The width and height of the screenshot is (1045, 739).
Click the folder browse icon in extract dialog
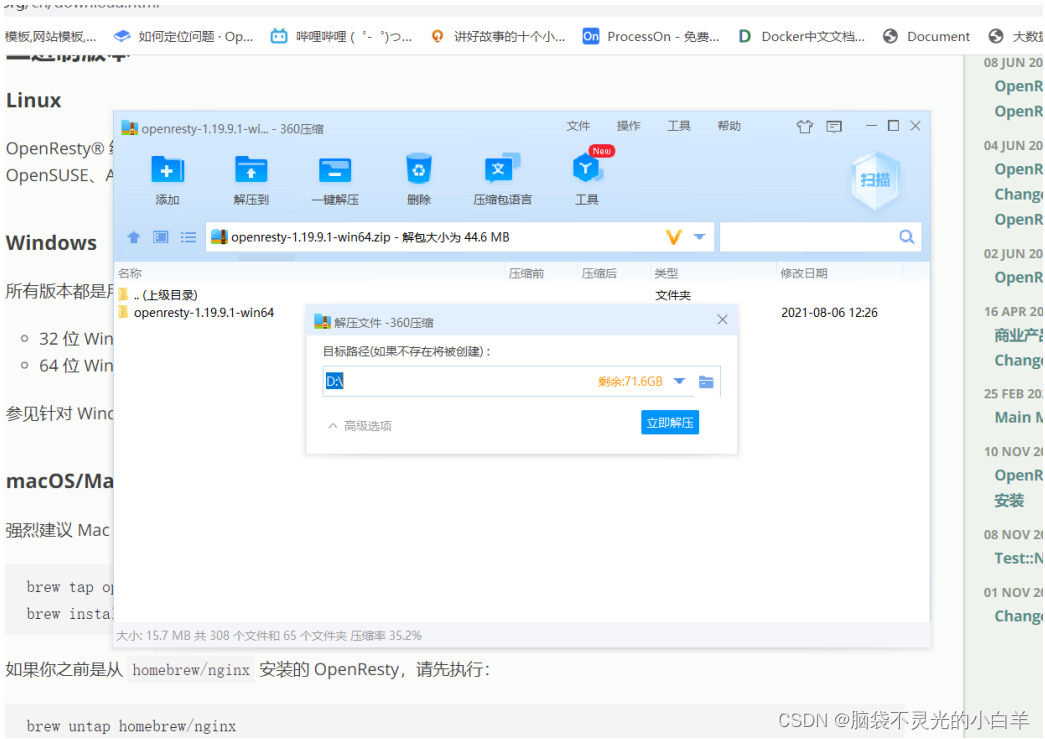point(707,381)
